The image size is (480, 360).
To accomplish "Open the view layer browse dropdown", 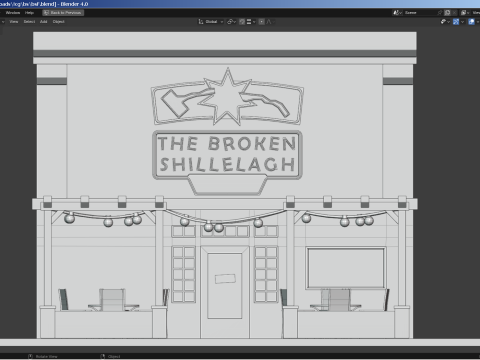I will [465, 13].
